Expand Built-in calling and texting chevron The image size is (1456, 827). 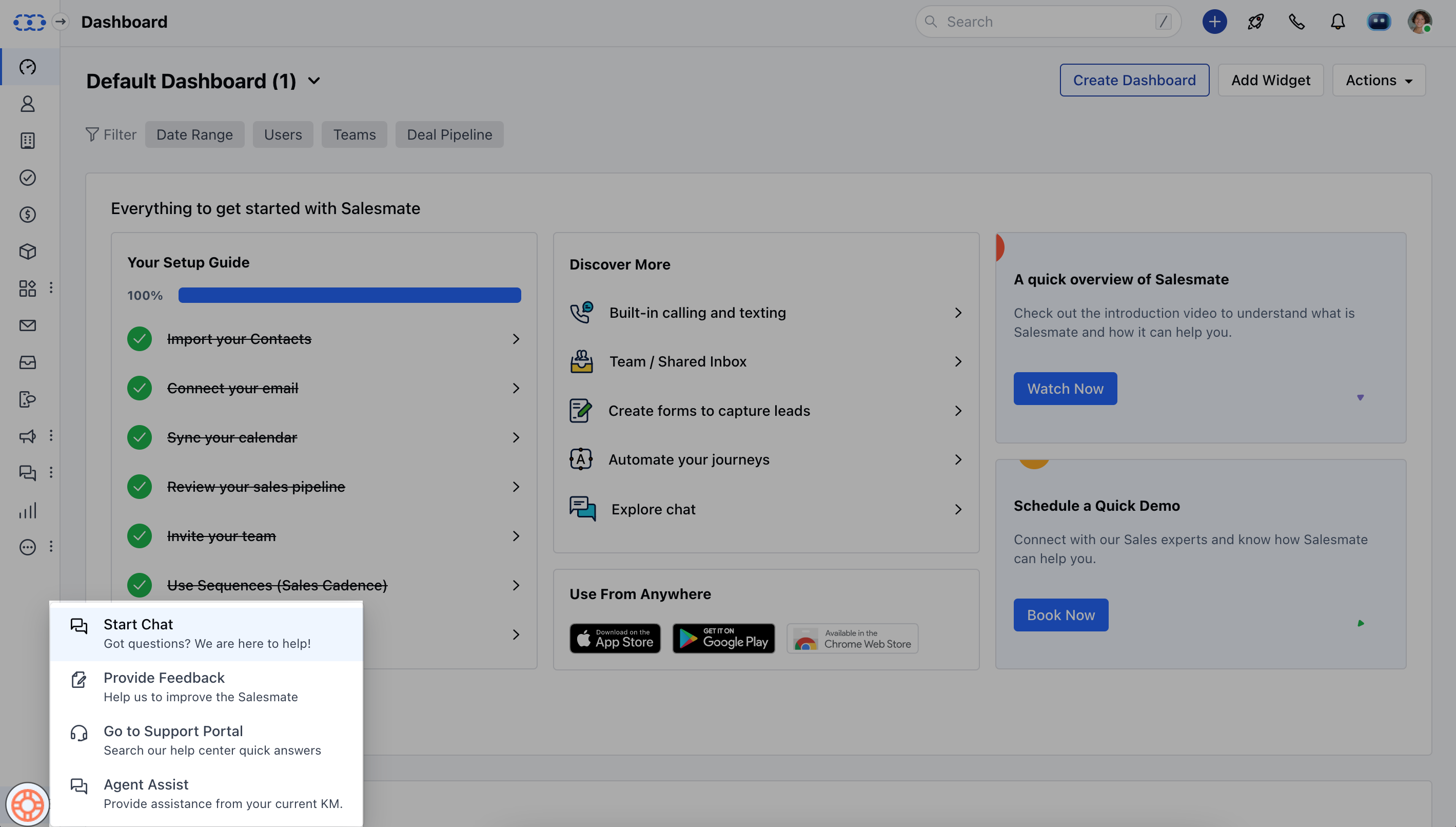958,313
